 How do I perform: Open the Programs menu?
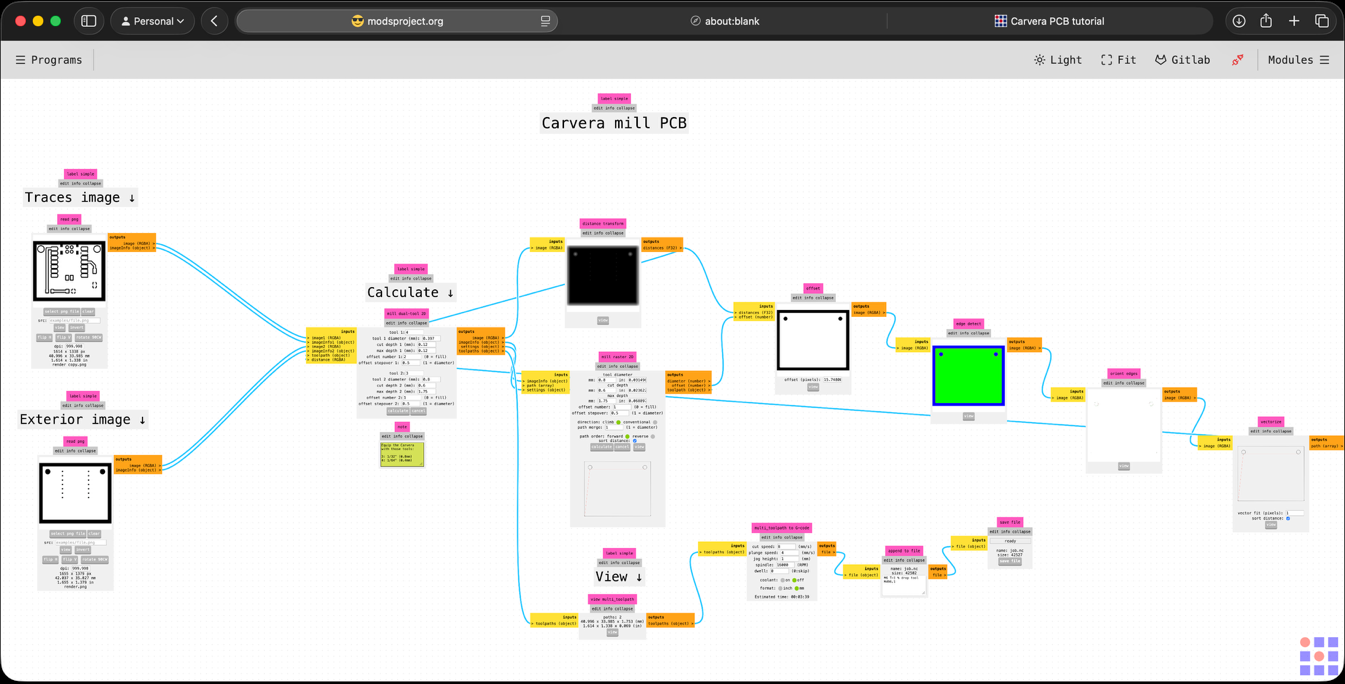pyautogui.click(x=48, y=60)
